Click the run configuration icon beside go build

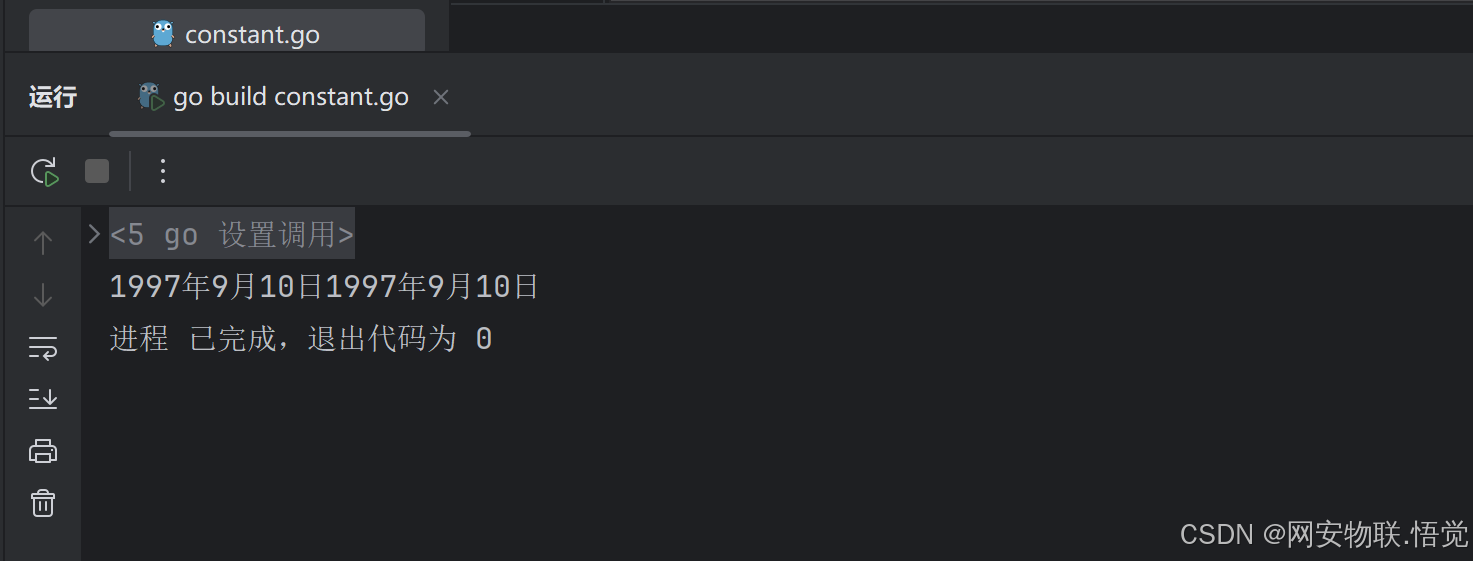pos(151,96)
